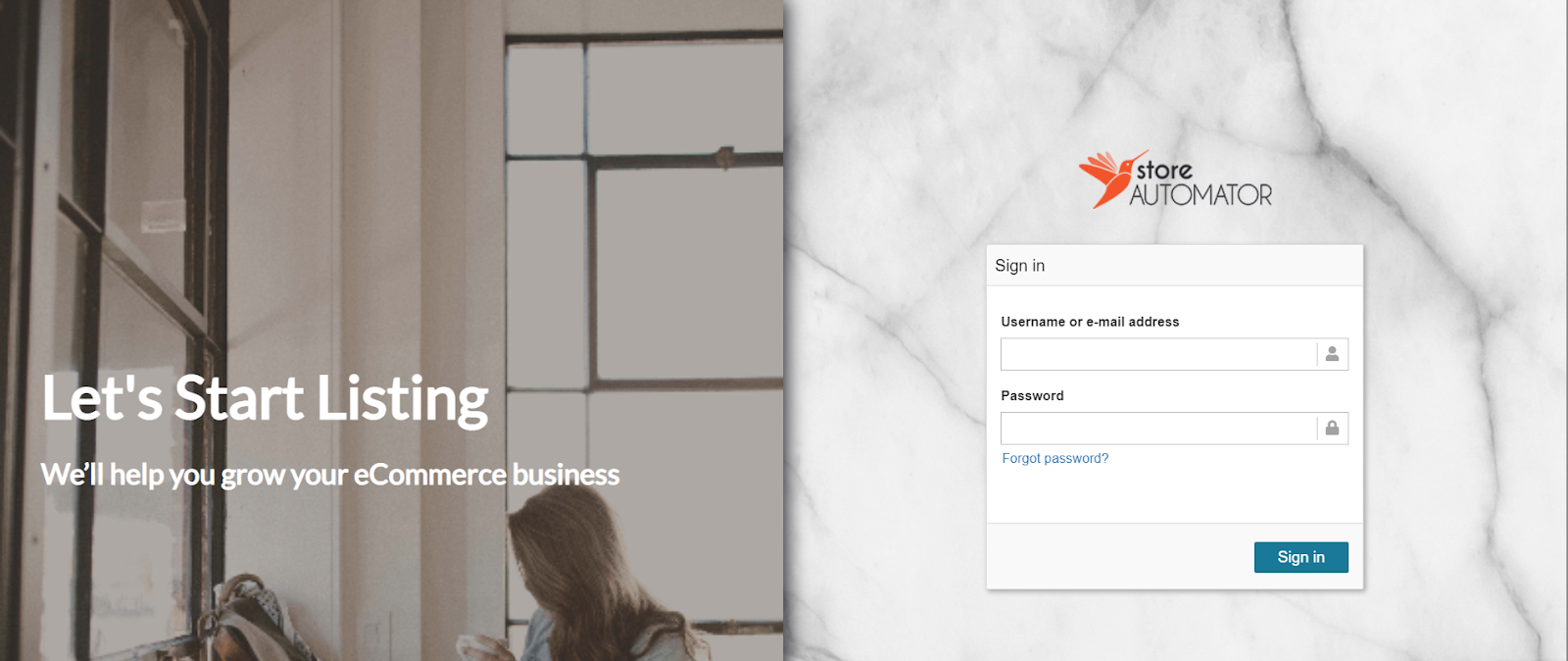
Task: Click the Let's Start Listing headline
Action: click(x=265, y=398)
